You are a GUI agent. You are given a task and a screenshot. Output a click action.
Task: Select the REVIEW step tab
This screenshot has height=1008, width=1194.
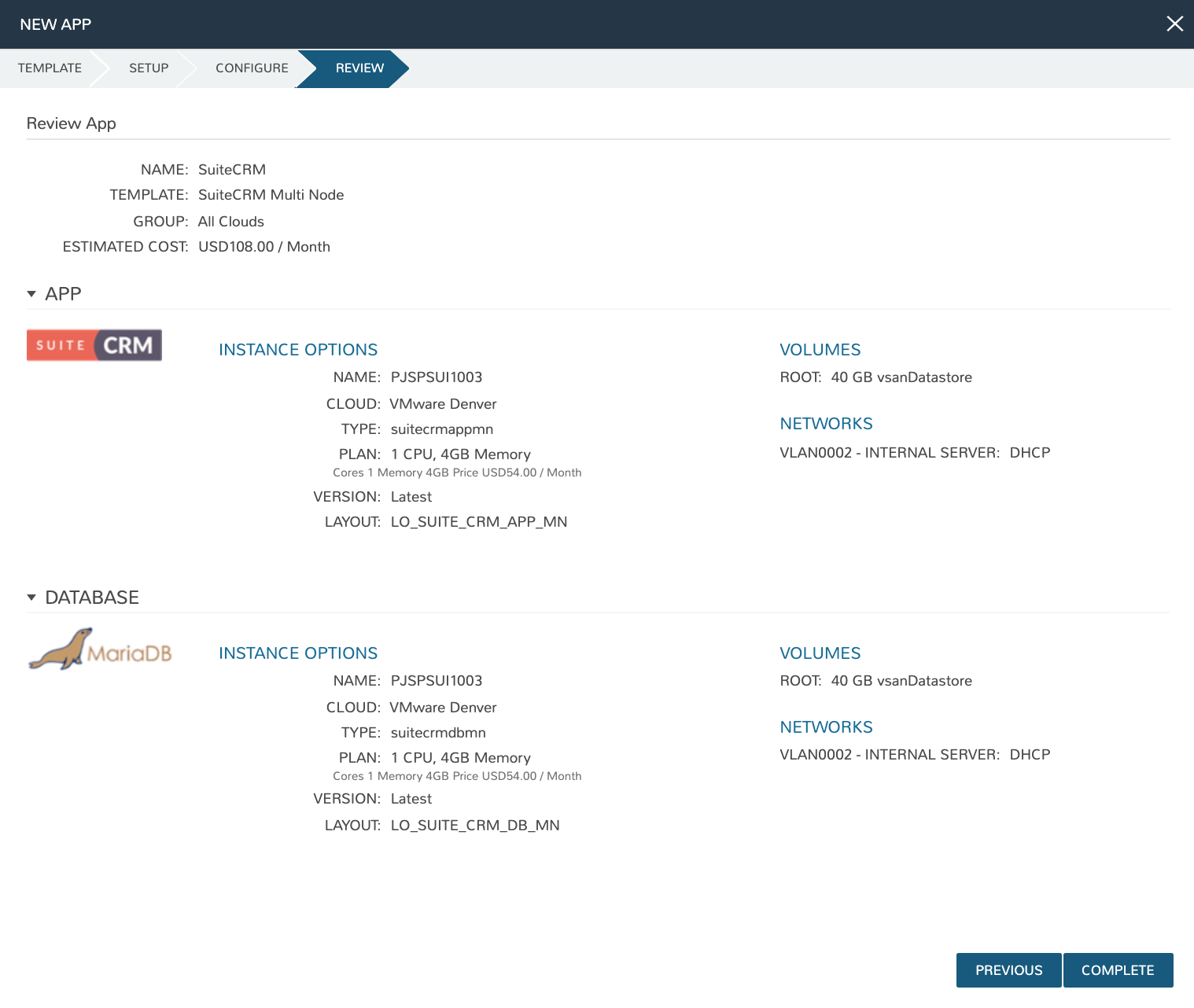pos(359,68)
